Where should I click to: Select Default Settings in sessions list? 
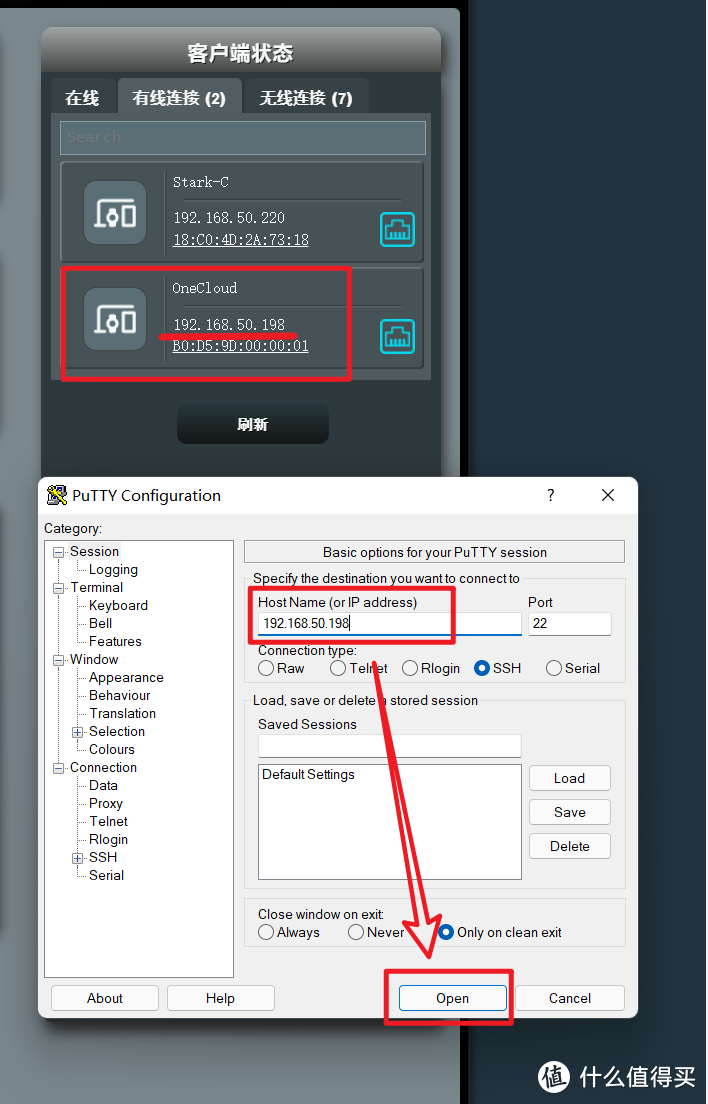(308, 774)
